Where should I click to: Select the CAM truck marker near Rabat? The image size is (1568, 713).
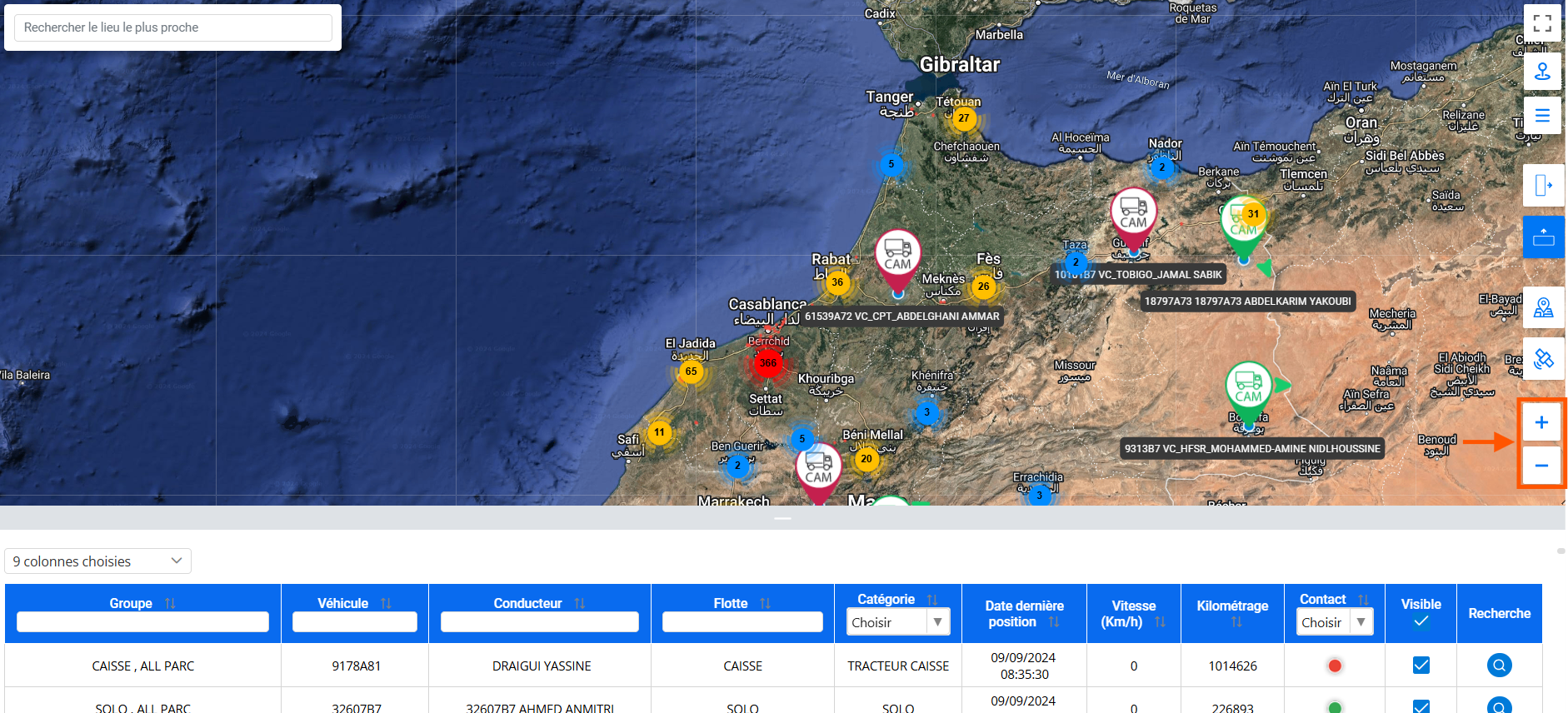click(897, 261)
